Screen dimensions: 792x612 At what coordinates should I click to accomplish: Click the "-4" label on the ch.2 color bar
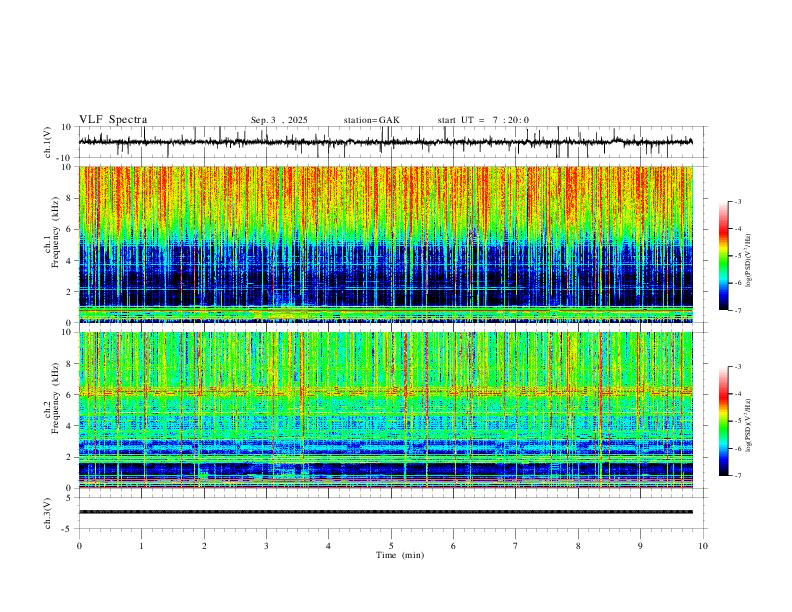coord(738,394)
